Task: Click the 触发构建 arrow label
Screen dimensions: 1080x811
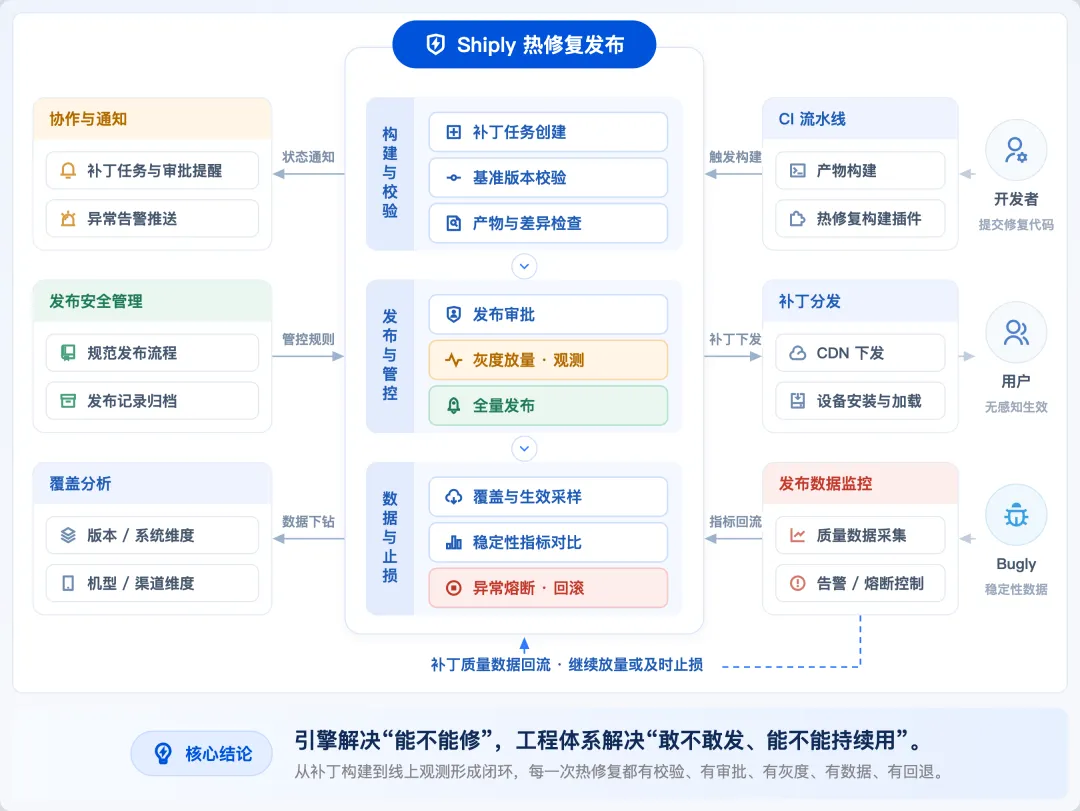Action: [x=735, y=156]
